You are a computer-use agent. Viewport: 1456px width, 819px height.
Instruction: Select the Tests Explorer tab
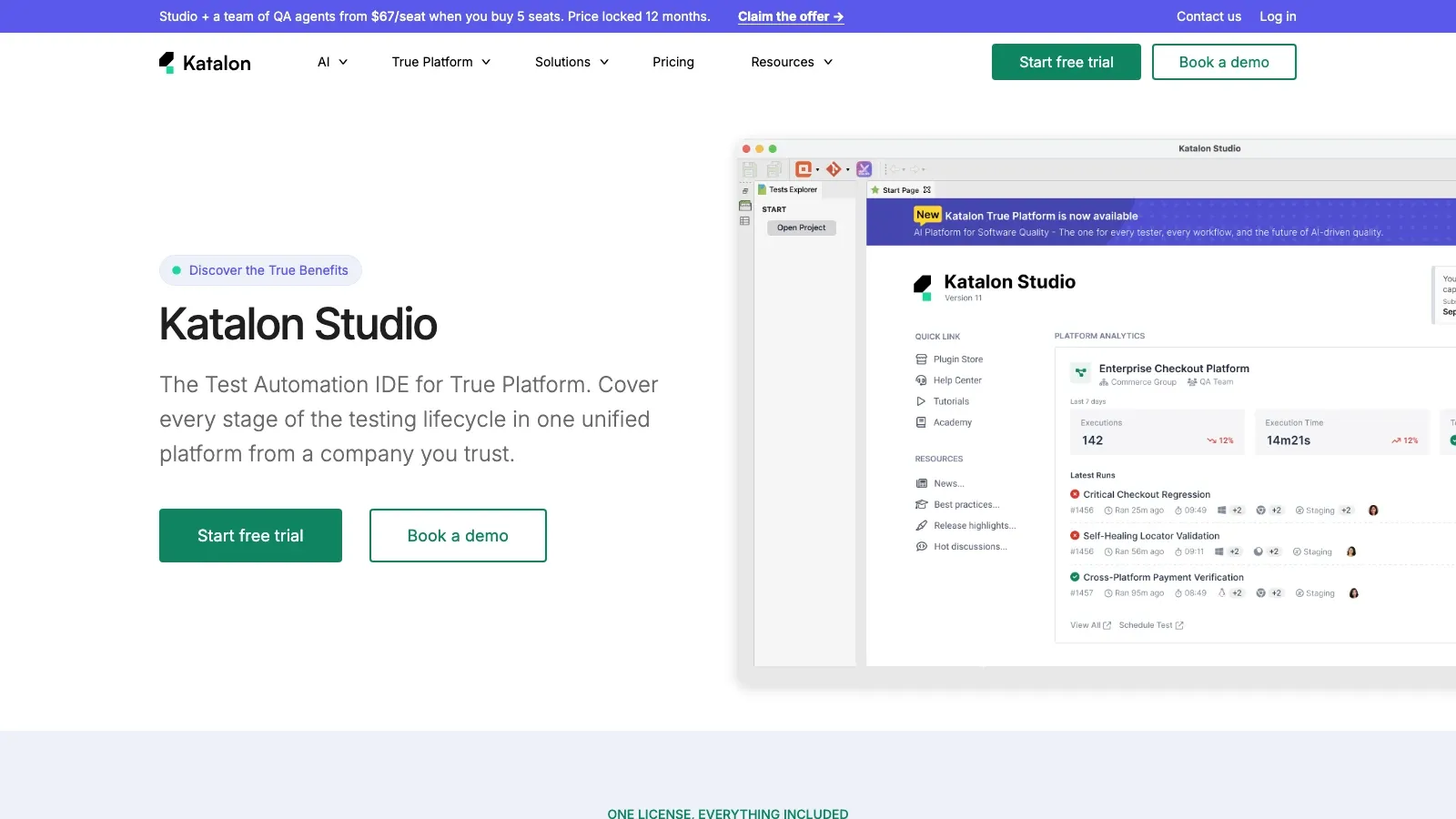(x=788, y=189)
